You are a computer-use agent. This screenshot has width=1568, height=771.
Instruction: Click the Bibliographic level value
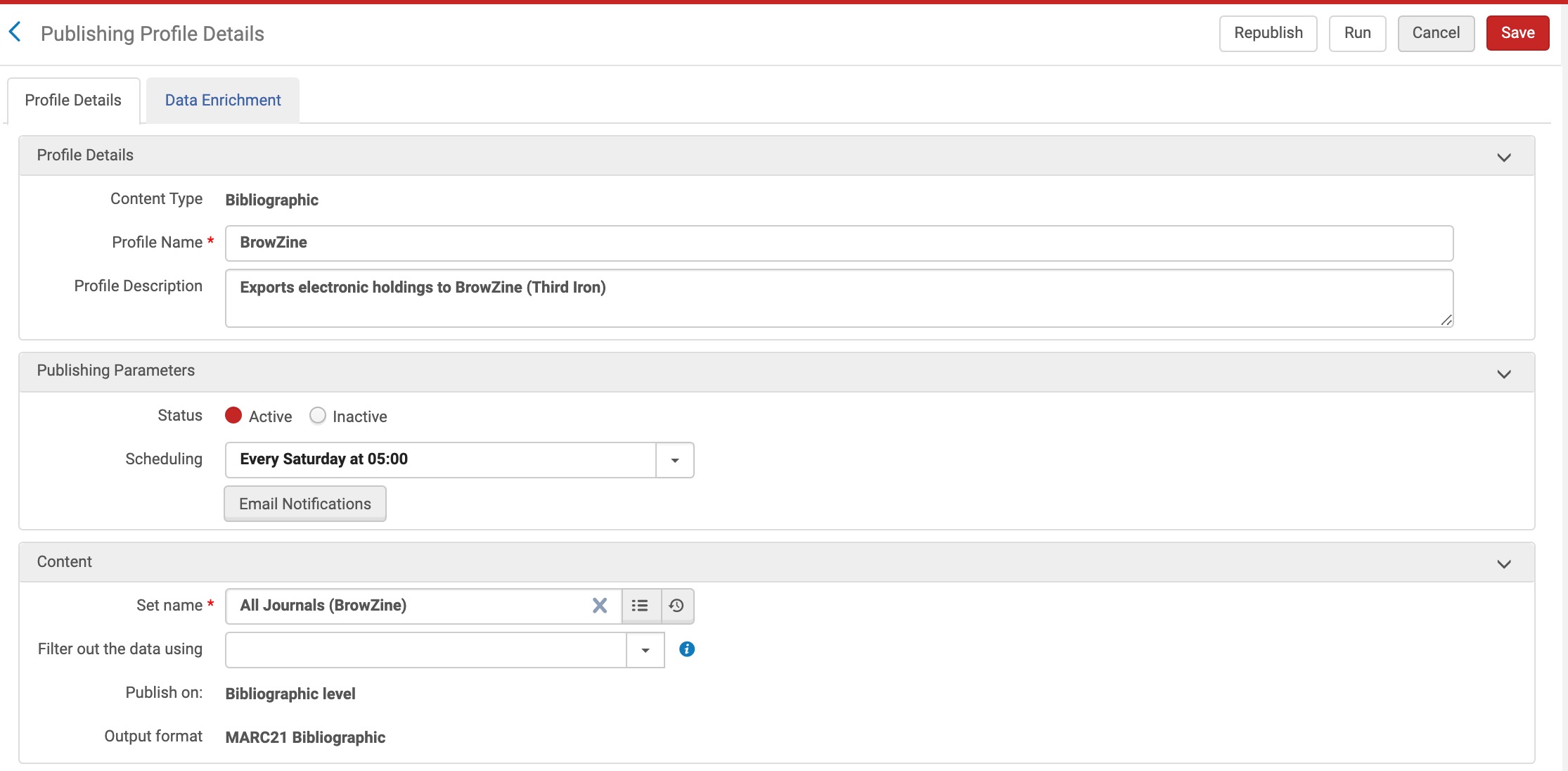coord(290,694)
